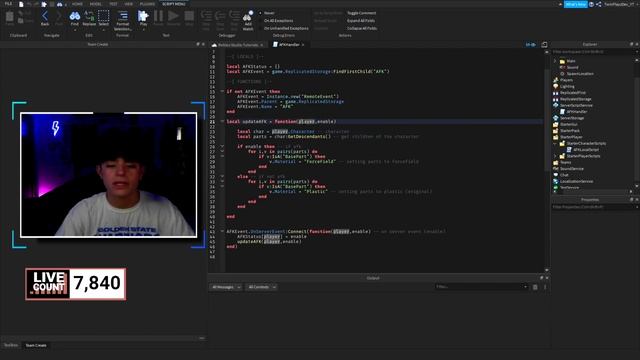Pop out the Output panel
Image resolution: width=640 pixels, height=360 pixels.
click(x=542, y=278)
